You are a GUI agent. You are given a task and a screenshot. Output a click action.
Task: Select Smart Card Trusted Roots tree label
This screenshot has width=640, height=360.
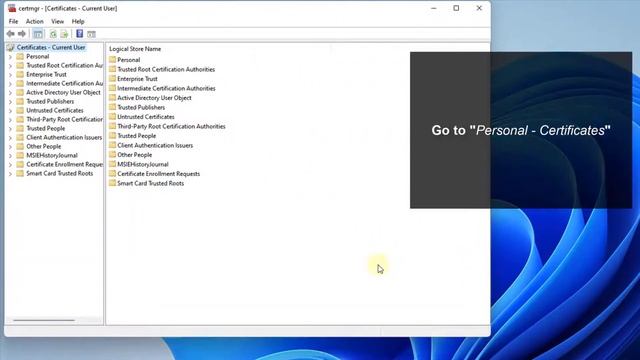60,173
